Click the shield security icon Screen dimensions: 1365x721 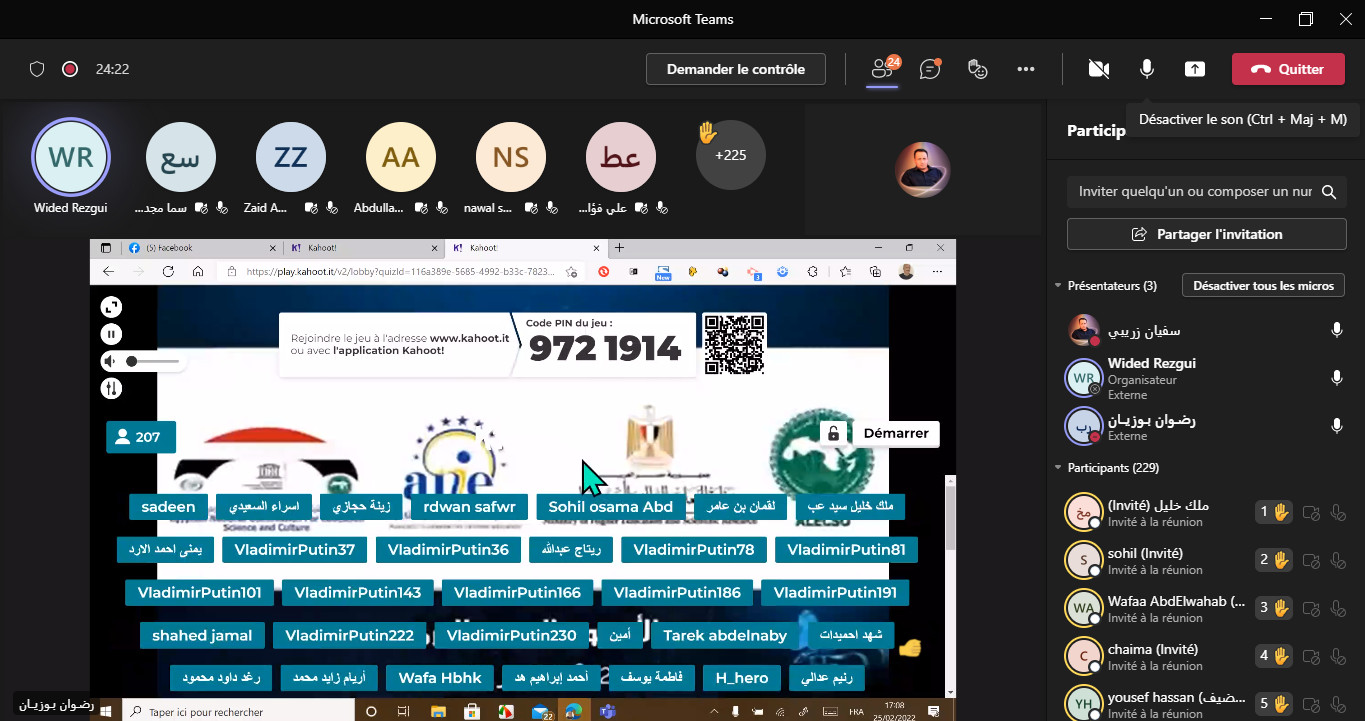(x=37, y=69)
